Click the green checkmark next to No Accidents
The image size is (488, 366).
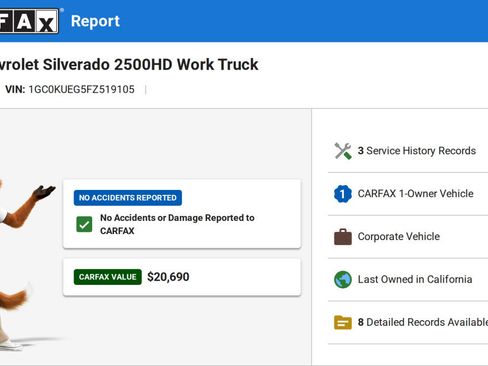coord(84,224)
